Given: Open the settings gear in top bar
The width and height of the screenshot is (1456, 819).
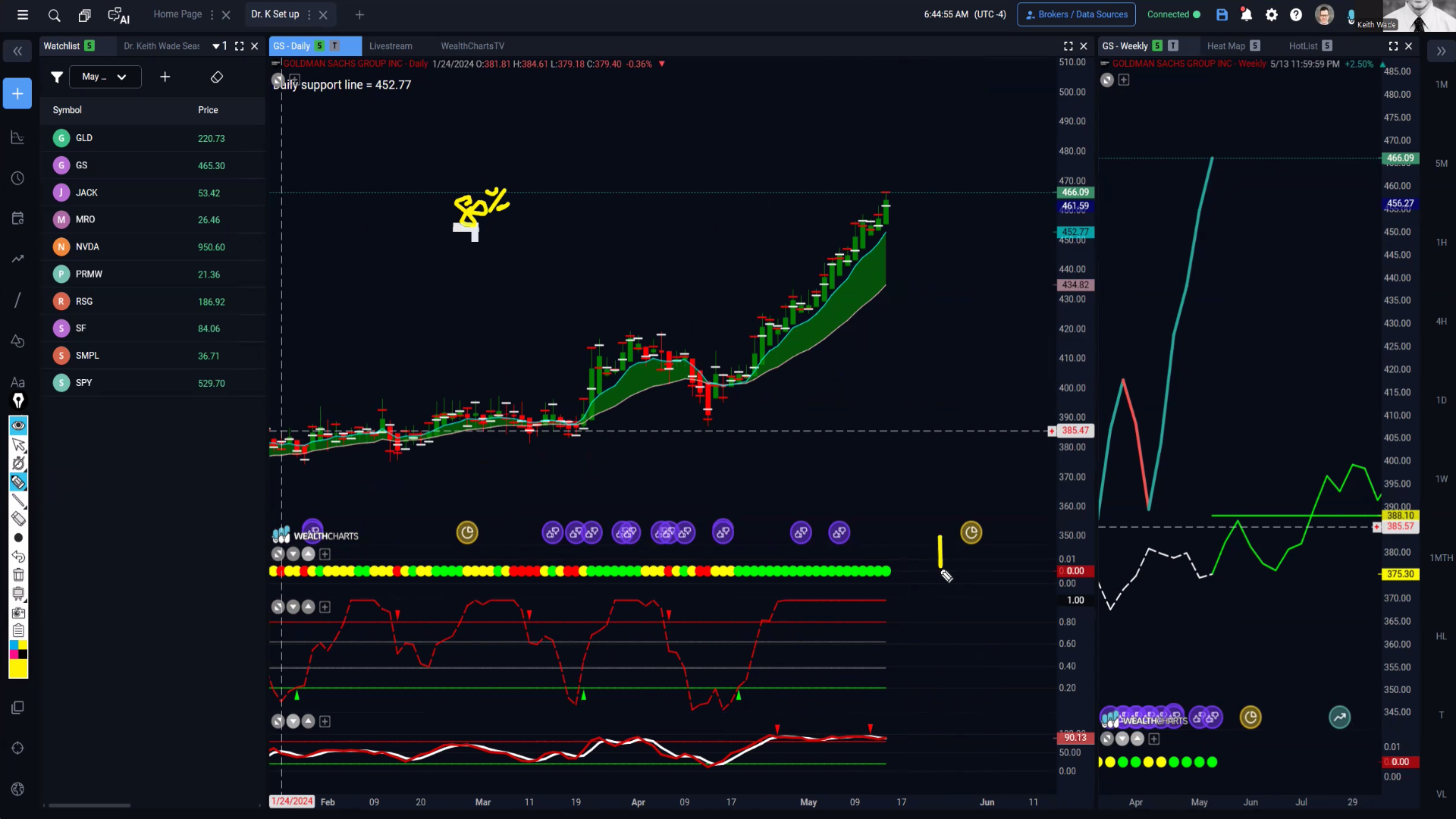Looking at the screenshot, I should 1272,14.
